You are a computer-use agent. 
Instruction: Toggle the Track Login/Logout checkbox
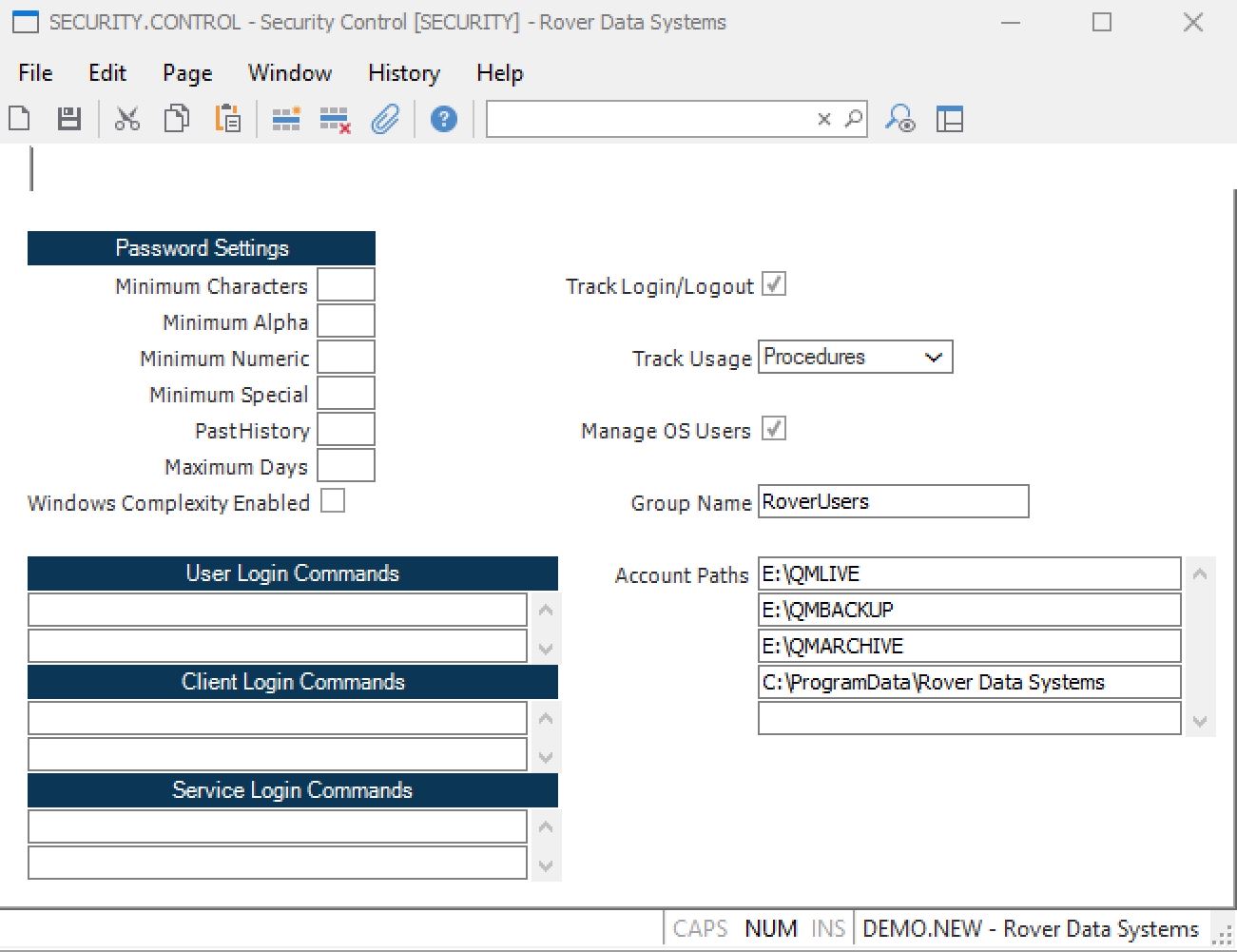point(774,284)
